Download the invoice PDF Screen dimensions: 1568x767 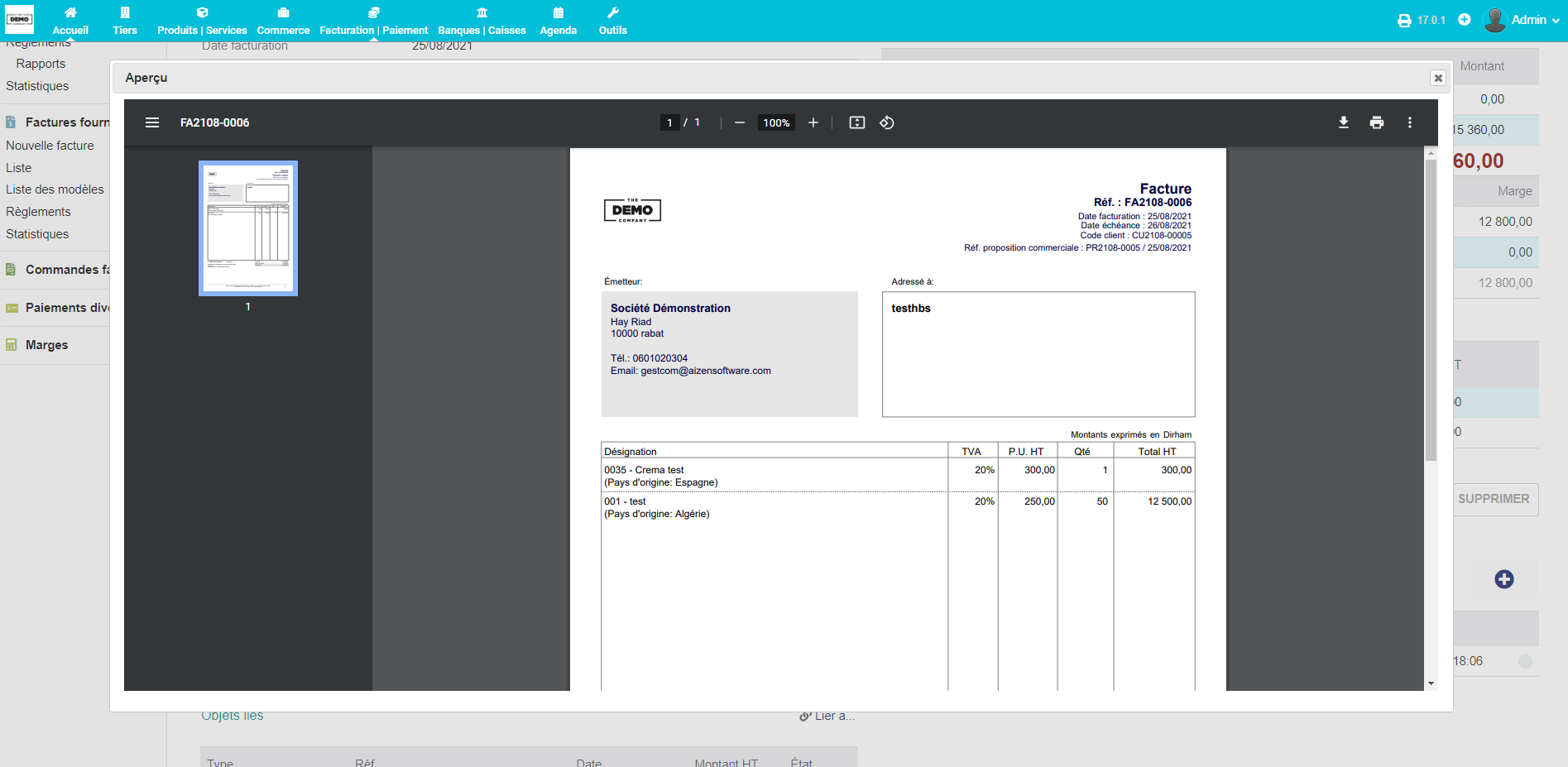1344,122
